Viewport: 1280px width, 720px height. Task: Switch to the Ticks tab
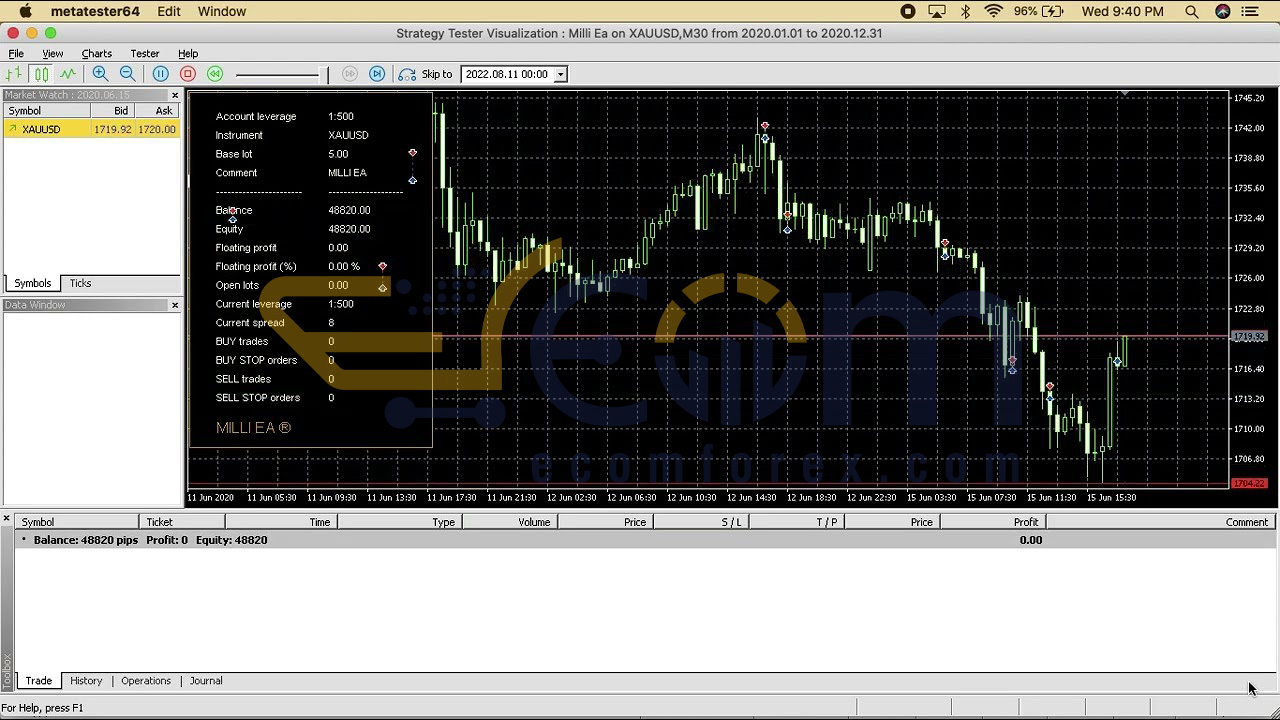point(80,283)
